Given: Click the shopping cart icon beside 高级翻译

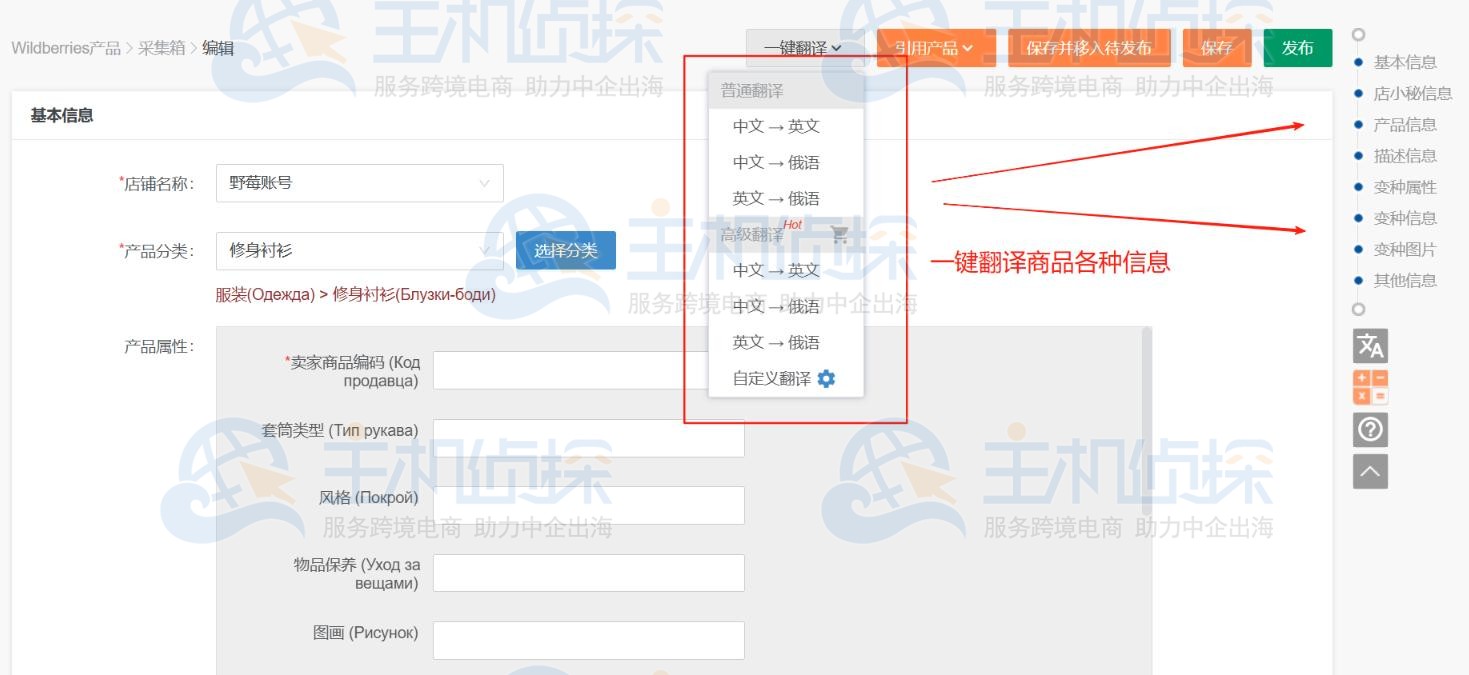Looking at the screenshot, I should (840, 235).
